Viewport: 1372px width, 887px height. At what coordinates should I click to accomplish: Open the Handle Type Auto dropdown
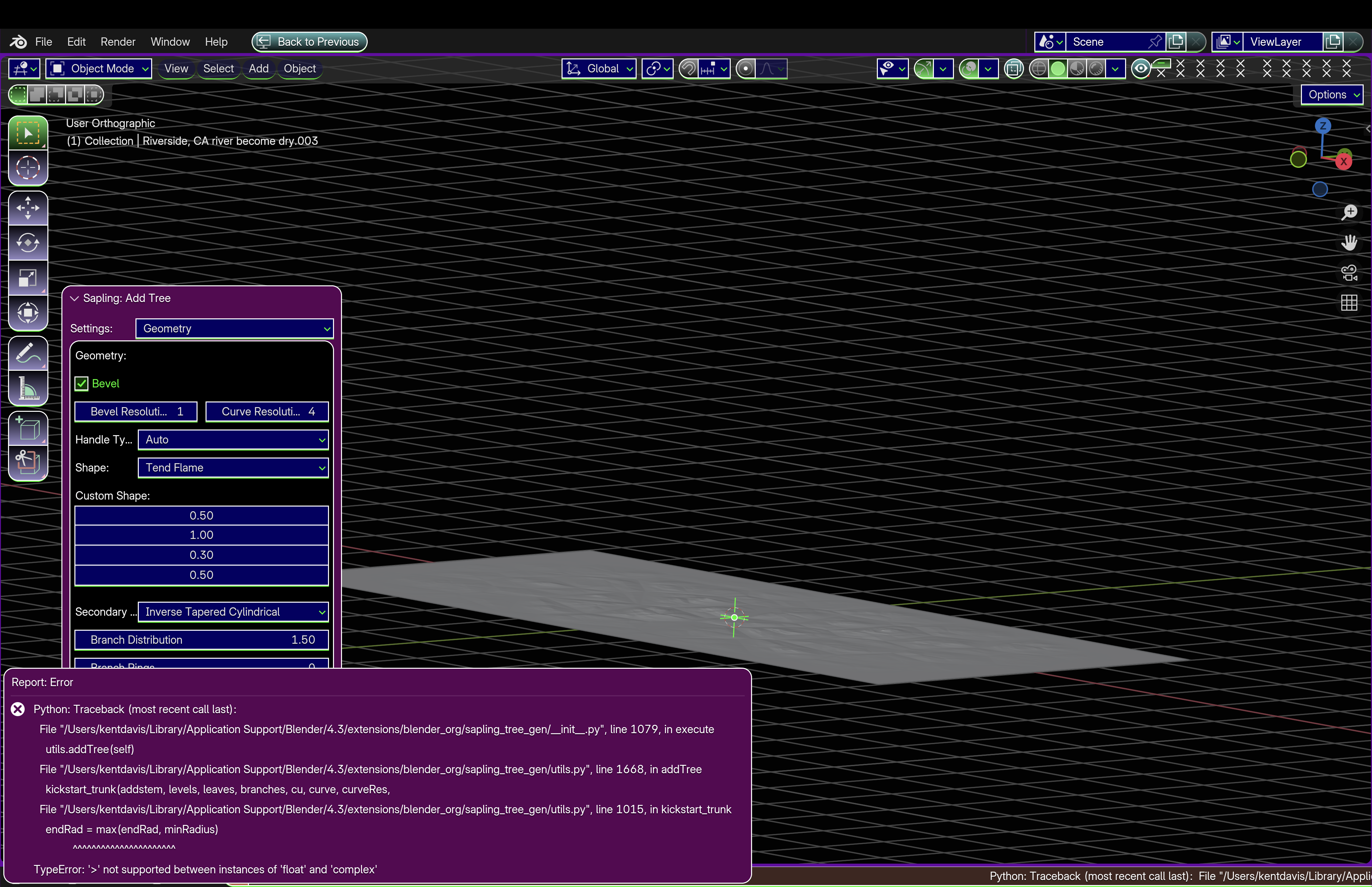[x=233, y=439]
